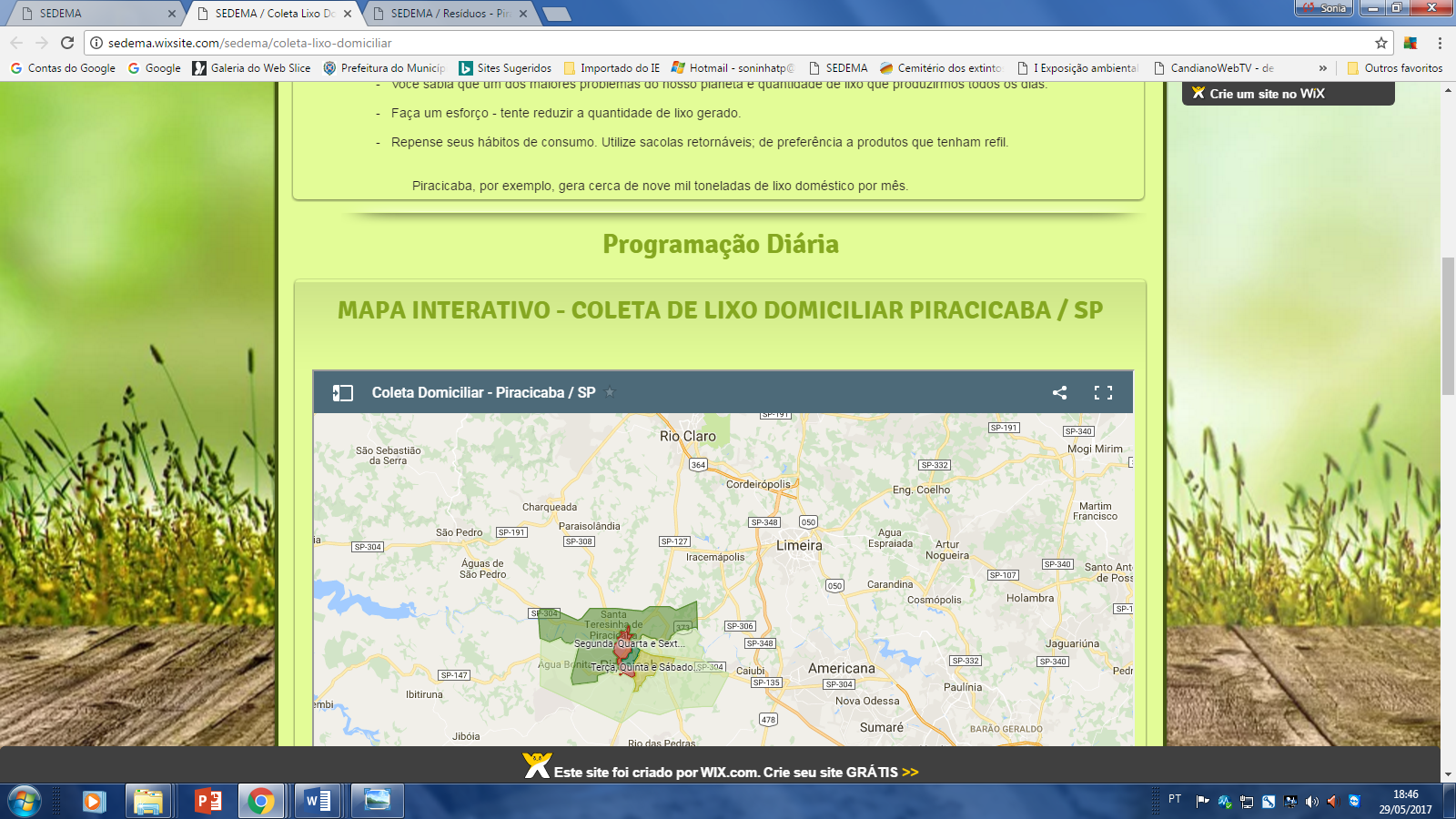Click the Windows Start button
The width and height of the screenshot is (1456, 819).
[x=25, y=801]
